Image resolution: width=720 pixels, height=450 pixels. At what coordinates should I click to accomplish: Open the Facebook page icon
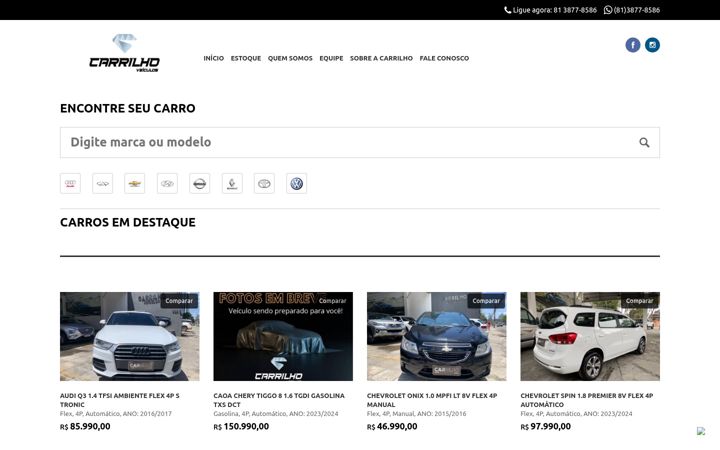633,45
